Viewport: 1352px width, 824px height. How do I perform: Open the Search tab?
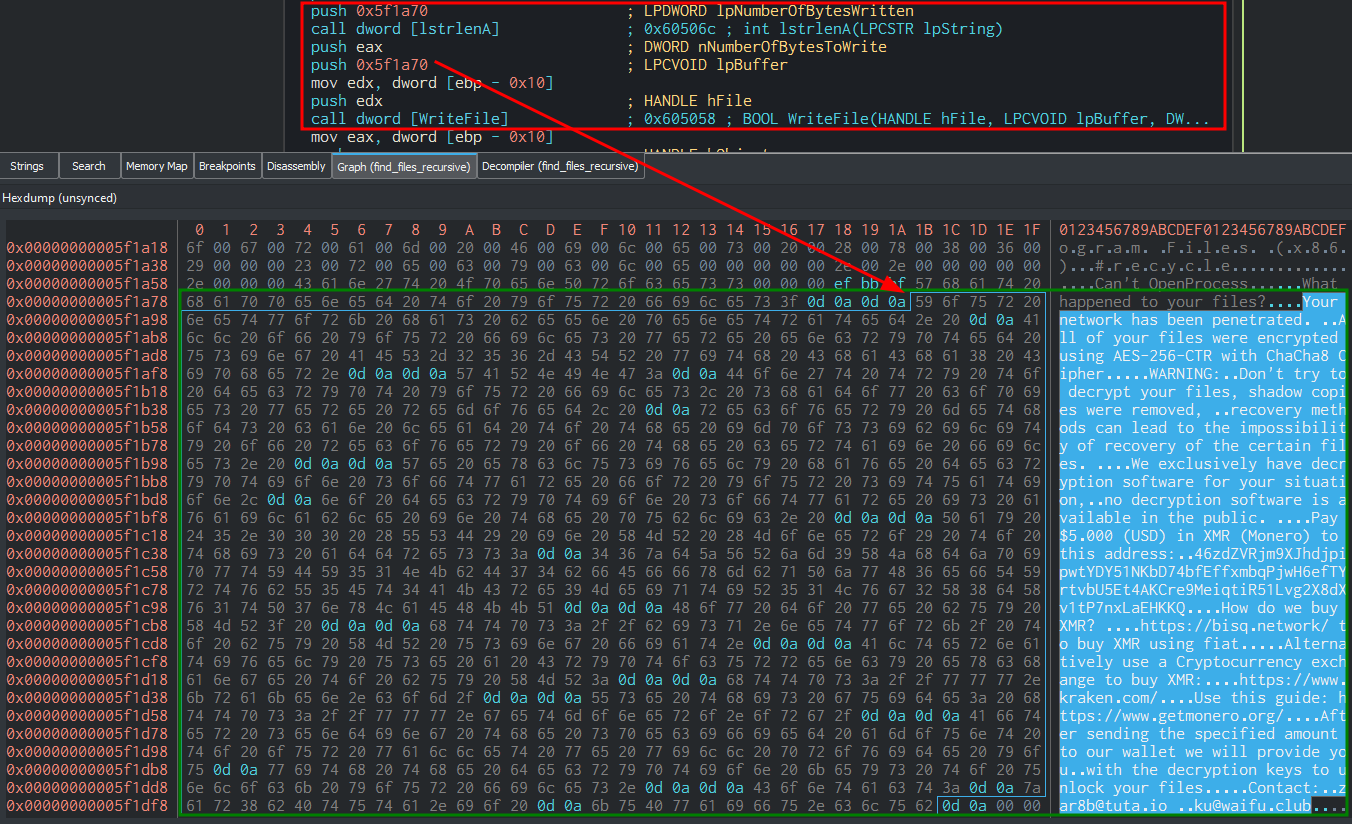[x=89, y=166]
